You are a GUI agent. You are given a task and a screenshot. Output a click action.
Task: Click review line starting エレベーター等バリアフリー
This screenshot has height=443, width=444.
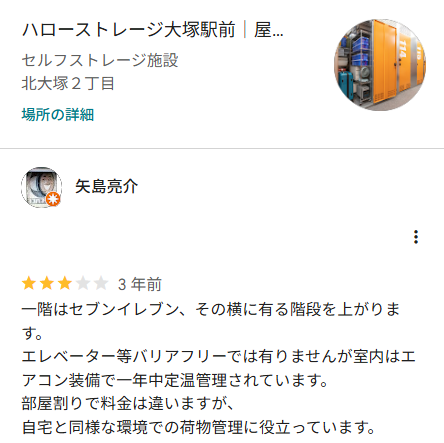(x=219, y=357)
